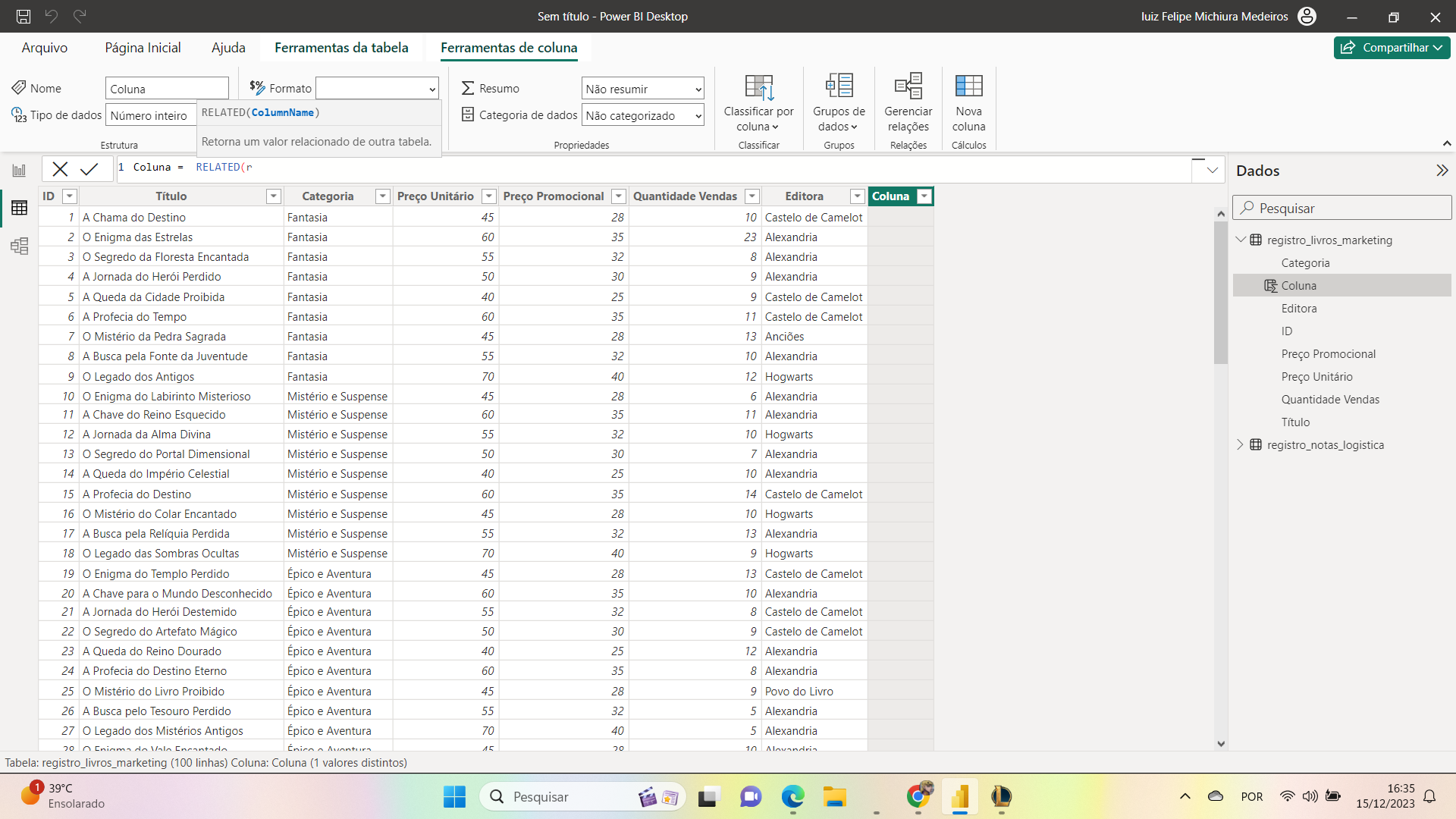Open the Ajuda tab

click(228, 47)
